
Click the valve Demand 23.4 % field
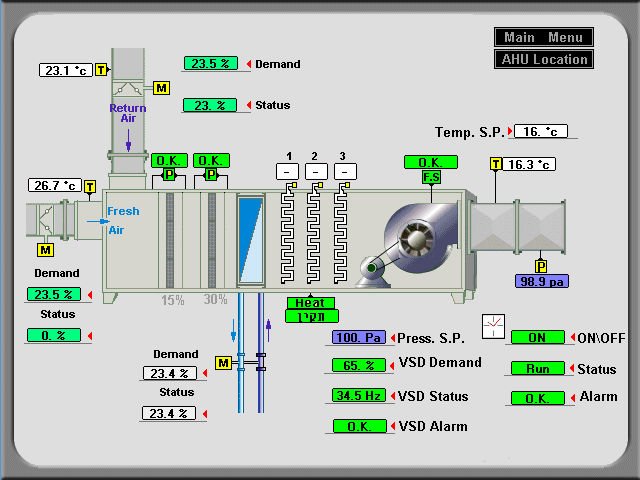(170, 373)
